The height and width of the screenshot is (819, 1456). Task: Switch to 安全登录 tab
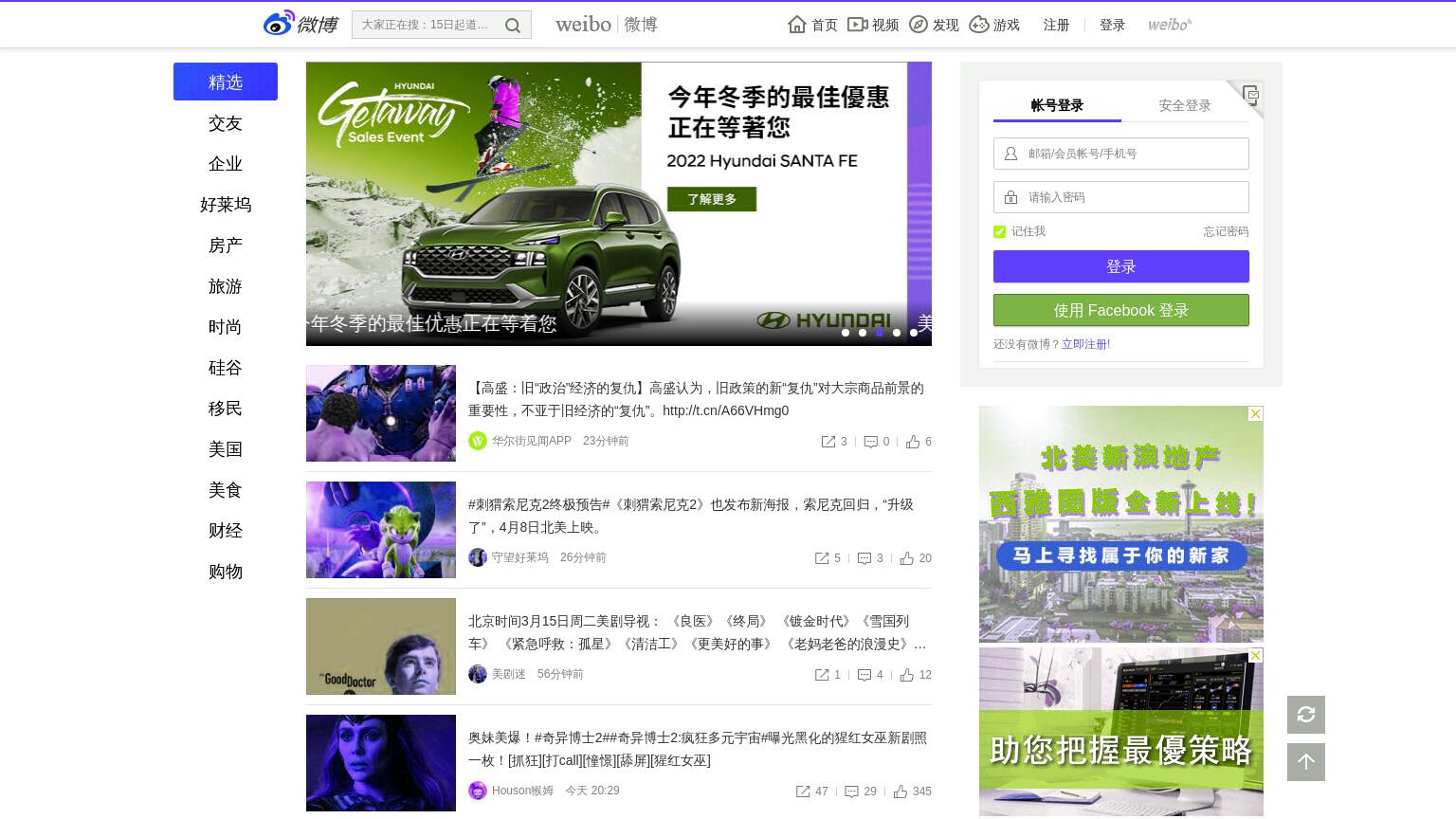(x=1185, y=105)
